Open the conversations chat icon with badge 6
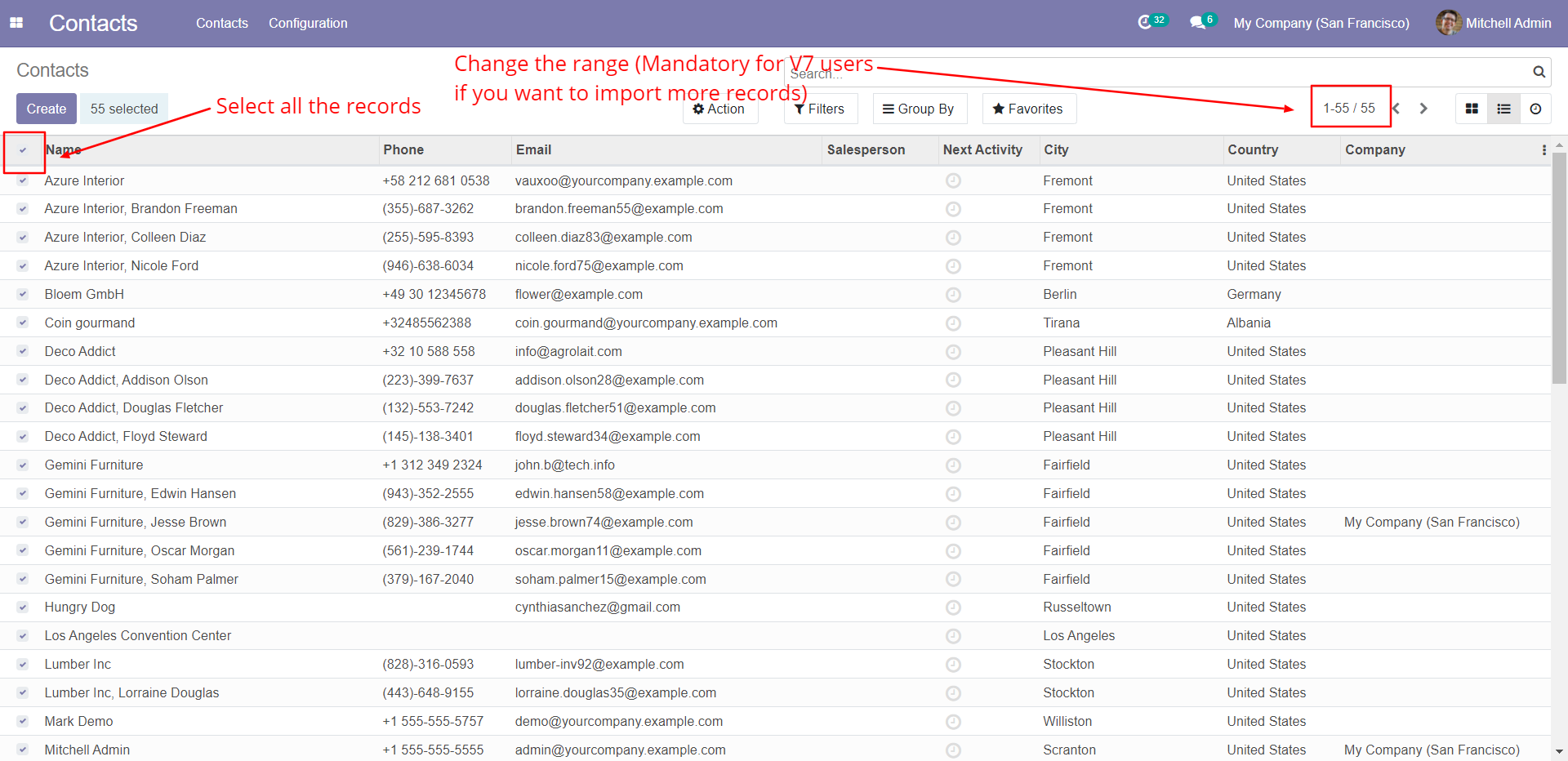The width and height of the screenshot is (1568, 761). pos(1197,23)
